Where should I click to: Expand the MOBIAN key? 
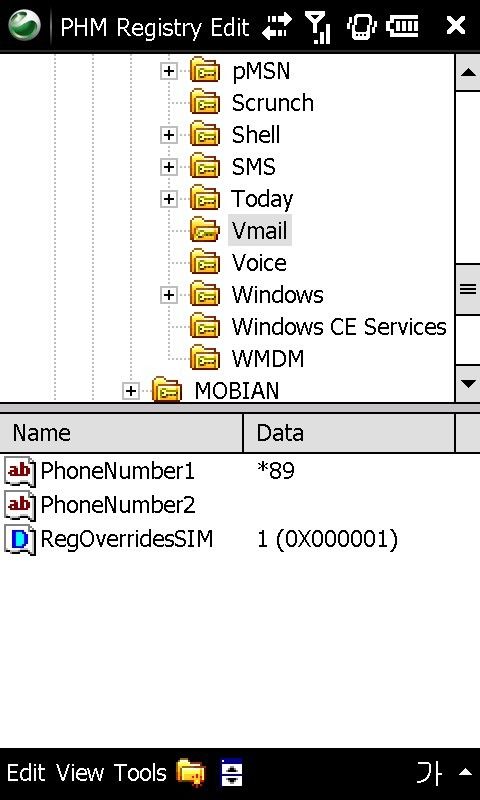pos(131,391)
